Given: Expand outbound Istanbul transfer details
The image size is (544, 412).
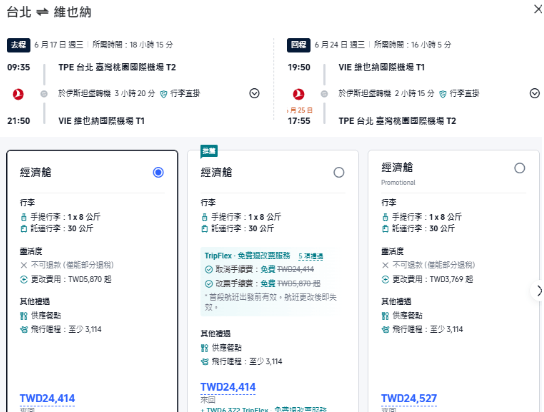Looking at the screenshot, I should 254,93.
